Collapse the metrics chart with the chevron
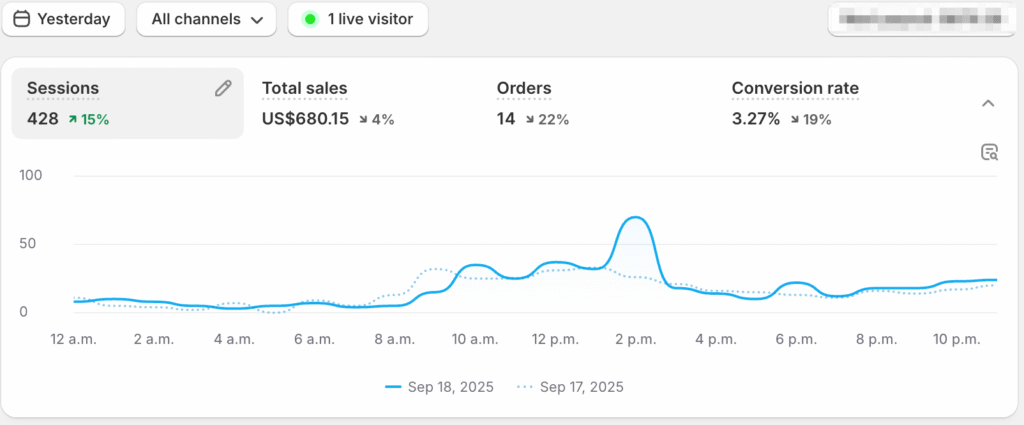 [x=988, y=103]
